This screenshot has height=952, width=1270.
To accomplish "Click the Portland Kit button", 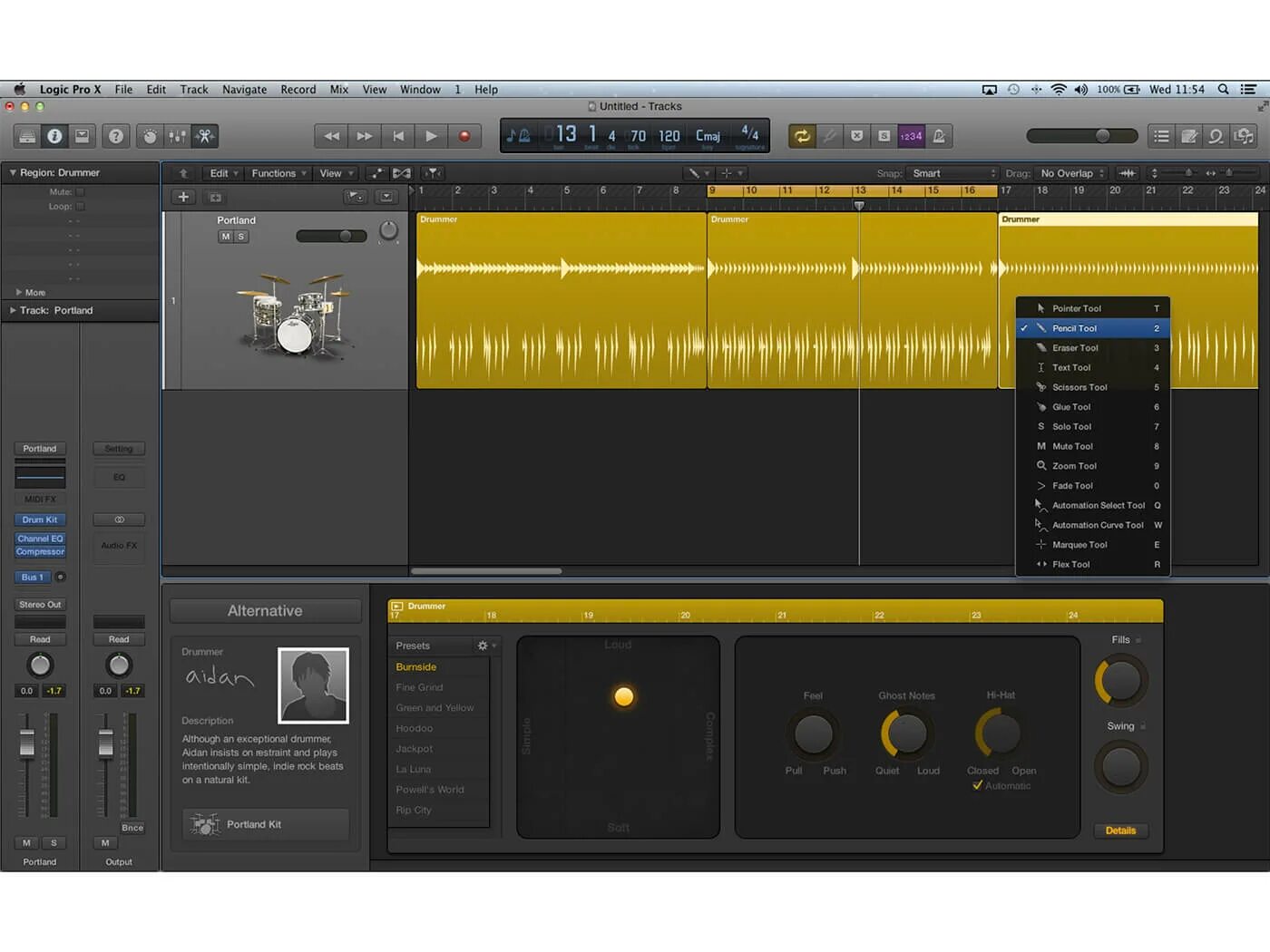I will point(266,824).
